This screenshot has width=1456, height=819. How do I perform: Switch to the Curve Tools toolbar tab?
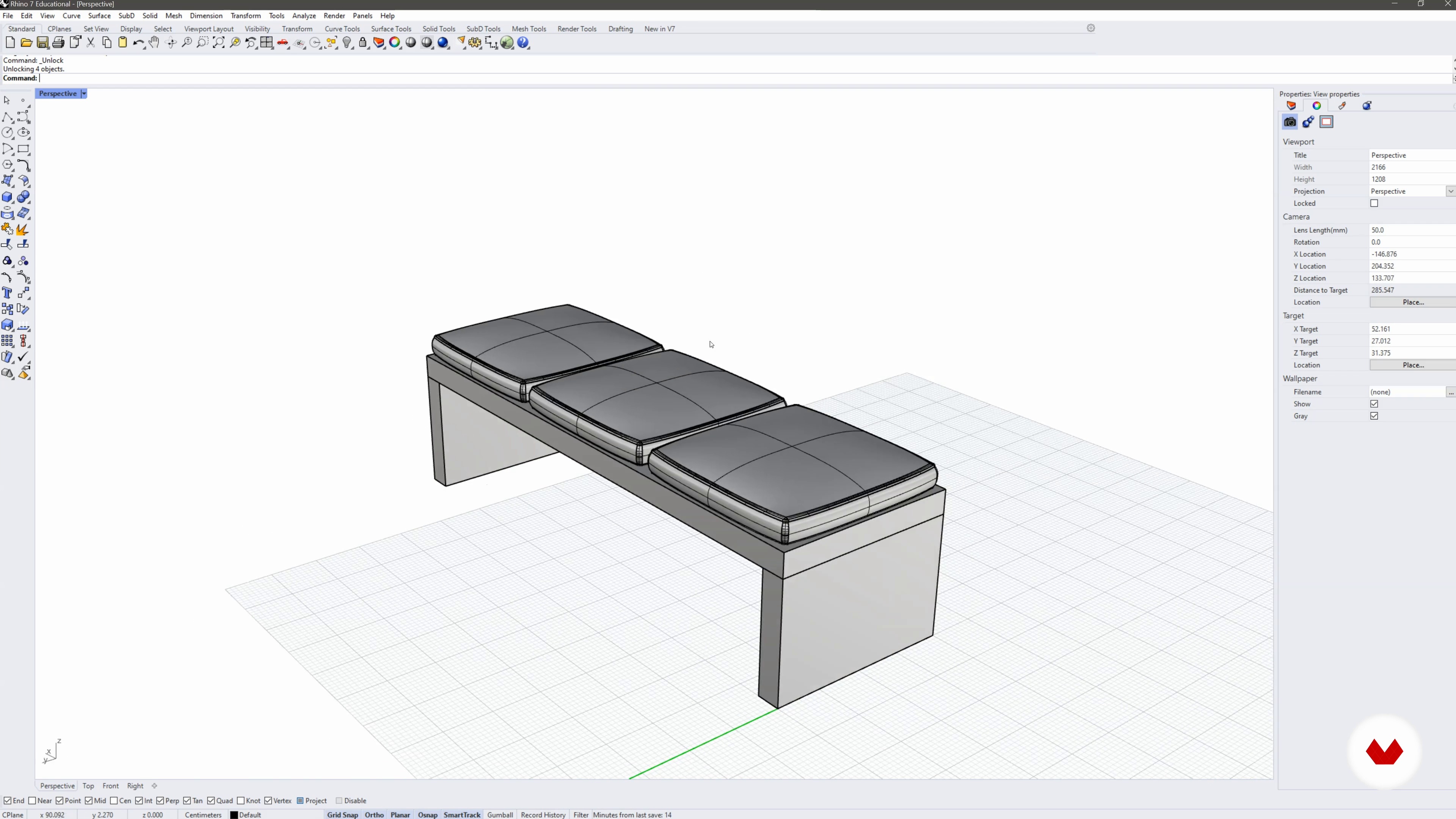pos(342,29)
